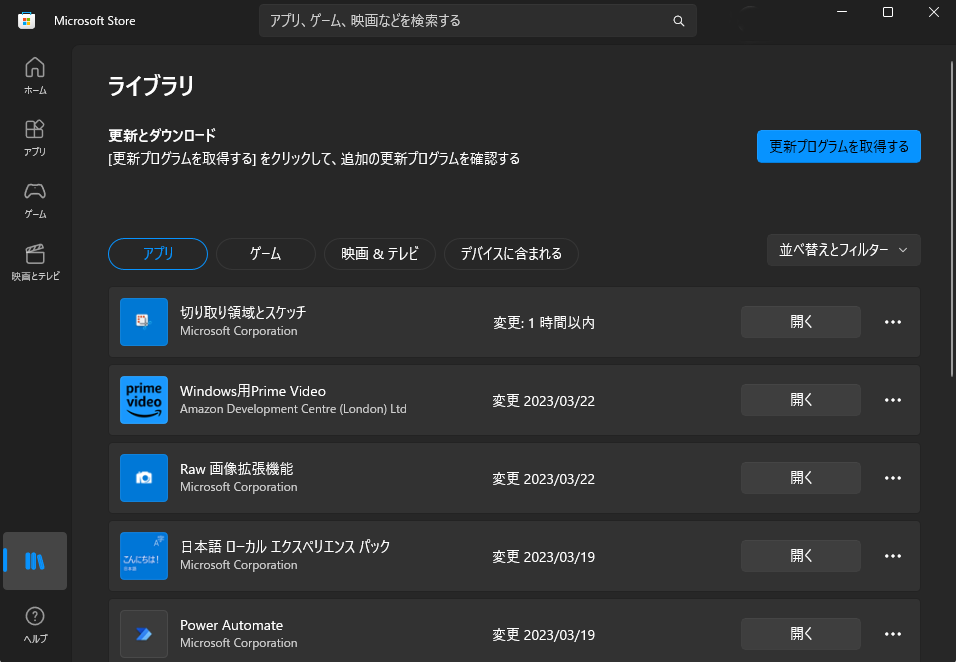This screenshot has width=956, height=662.
Task: Open more options for 切り取り領域とスケッチ
Action: click(x=893, y=322)
